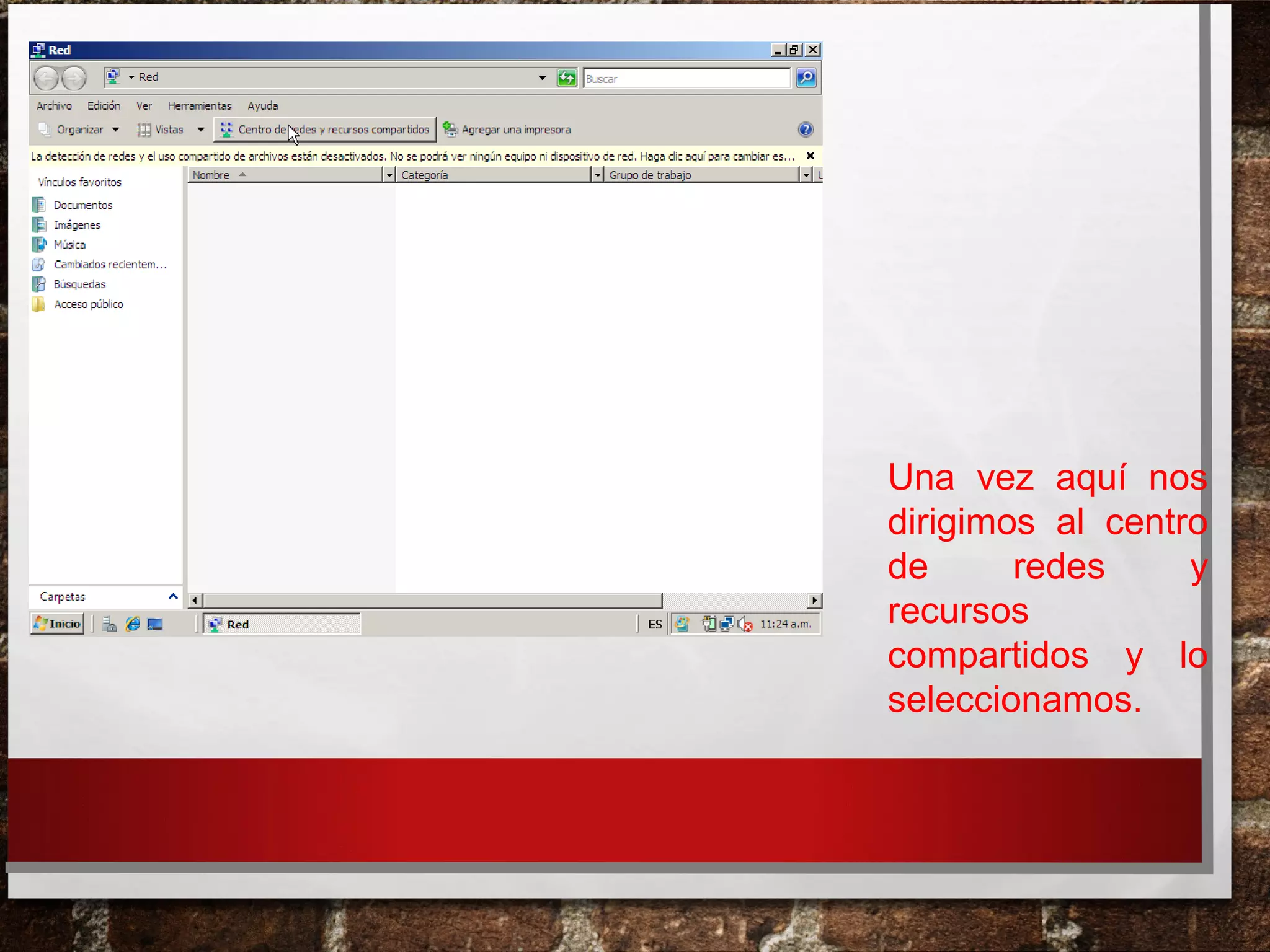
Task: Click in the Buscar search field
Action: 685,79
